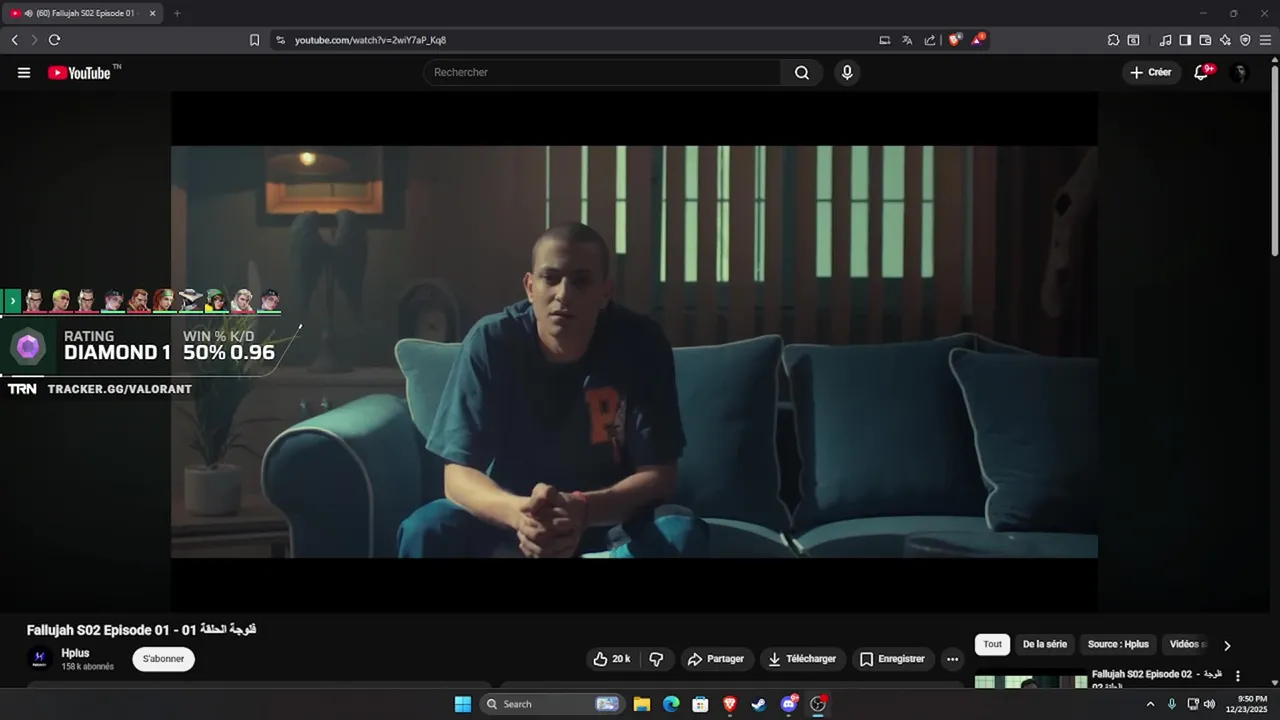Screen dimensions: 1280x720
Task: Mute the tab via speaker icon
Action: point(27,13)
